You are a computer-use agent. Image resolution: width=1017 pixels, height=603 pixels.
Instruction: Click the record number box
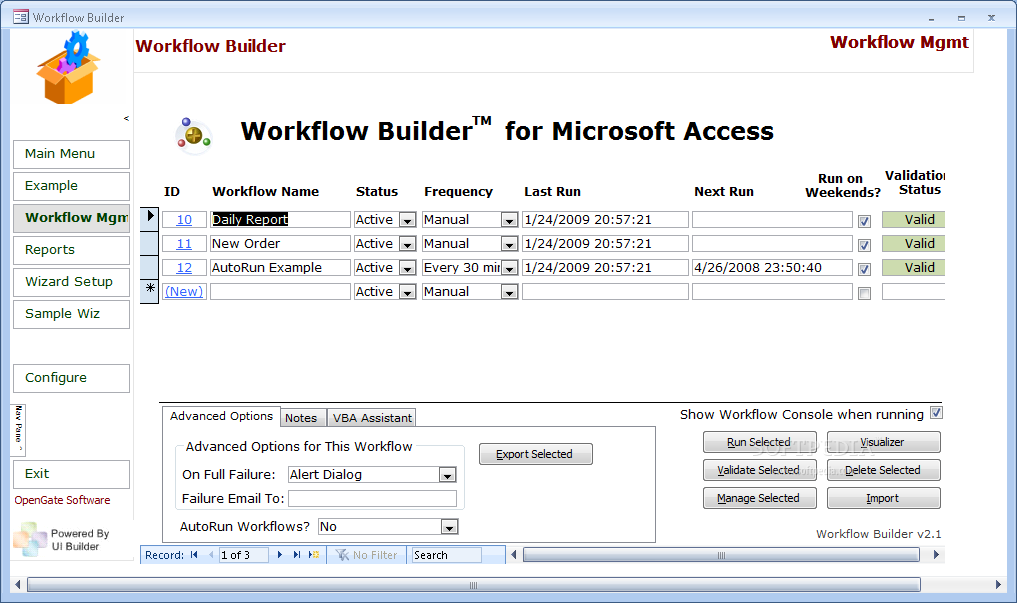tap(244, 555)
